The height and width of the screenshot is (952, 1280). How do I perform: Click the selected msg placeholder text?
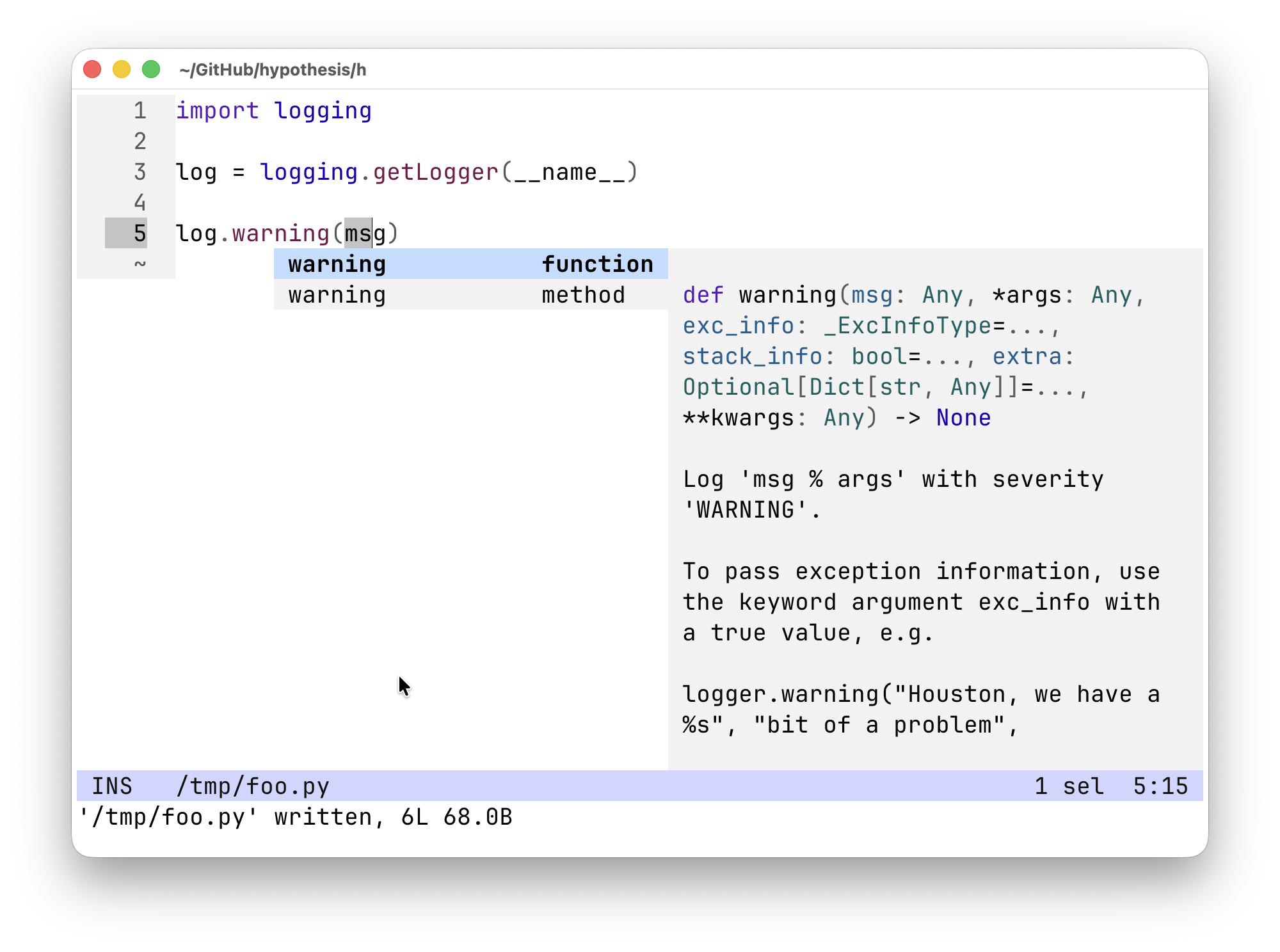pos(358,234)
